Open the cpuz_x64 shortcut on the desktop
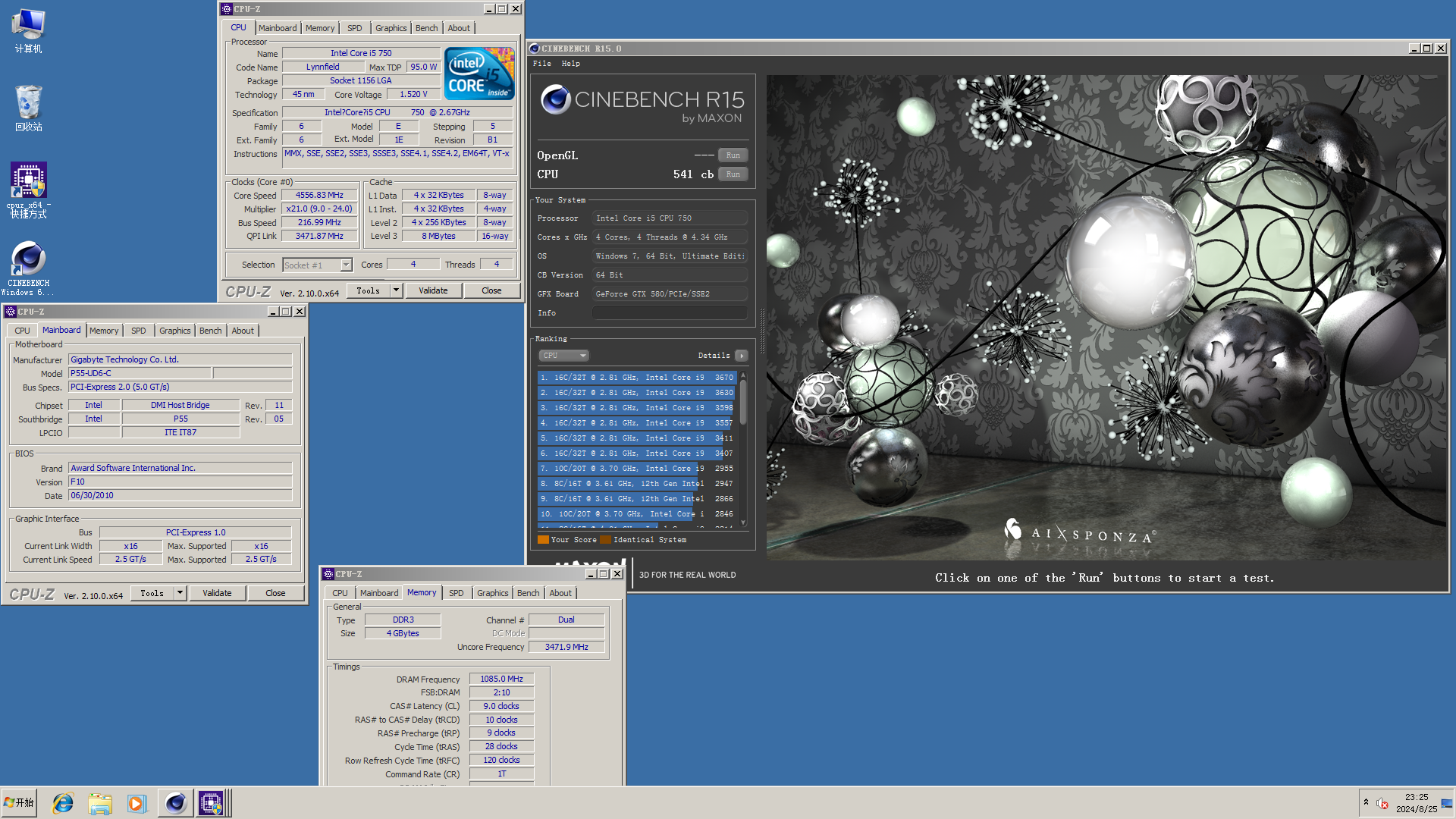This screenshot has height=819, width=1456. click(28, 190)
